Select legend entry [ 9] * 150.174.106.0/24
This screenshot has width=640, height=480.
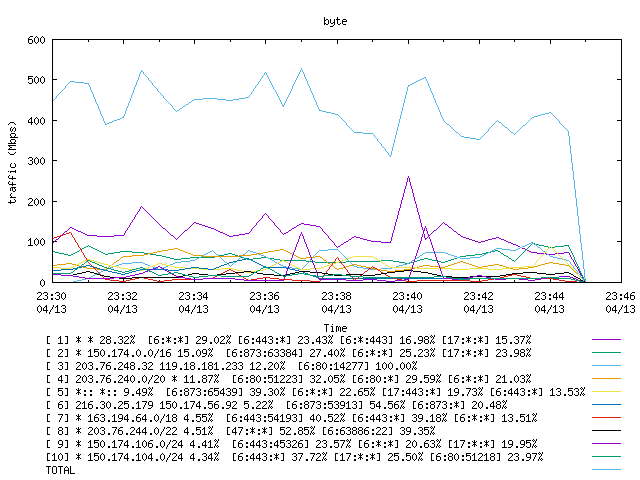coord(291,444)
